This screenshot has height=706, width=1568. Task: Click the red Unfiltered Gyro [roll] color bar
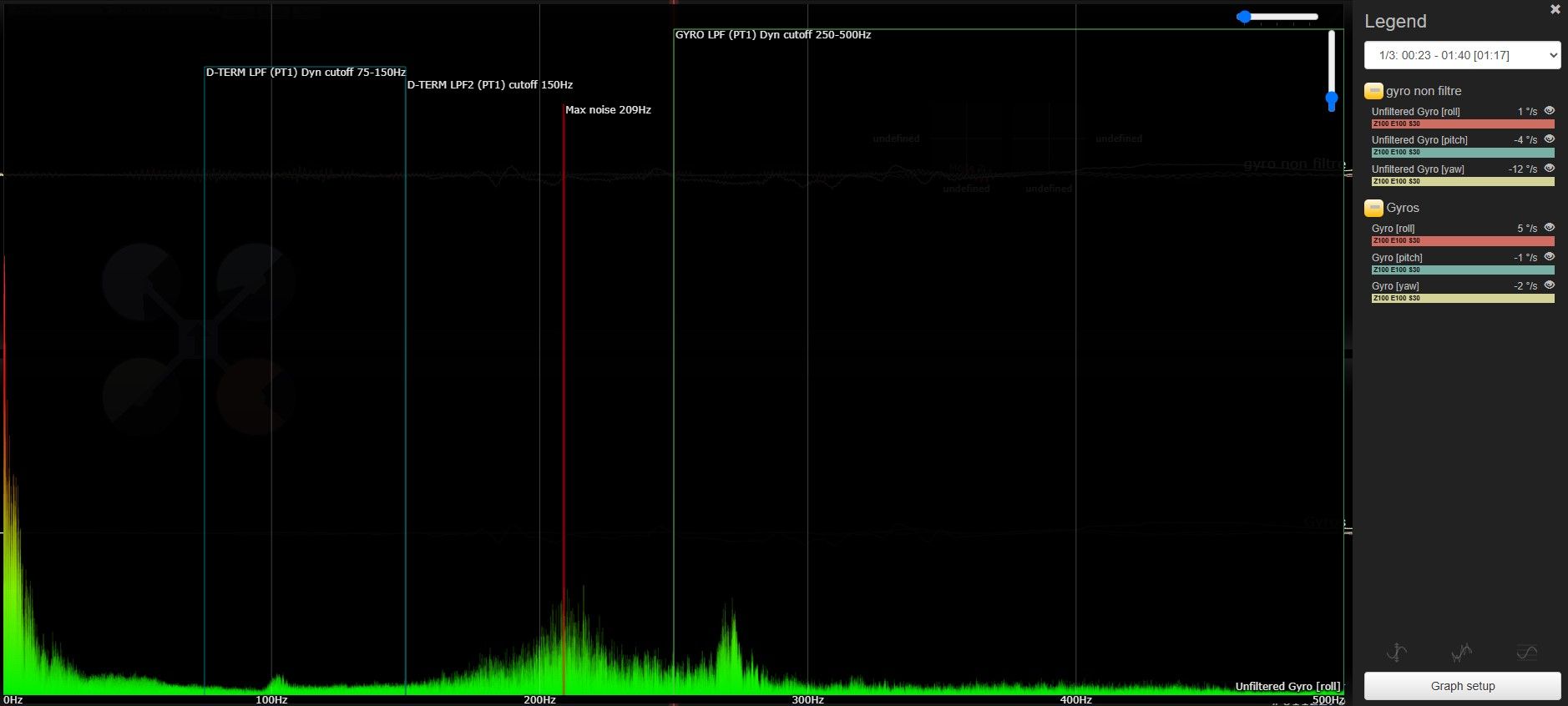pos(1462,124)
